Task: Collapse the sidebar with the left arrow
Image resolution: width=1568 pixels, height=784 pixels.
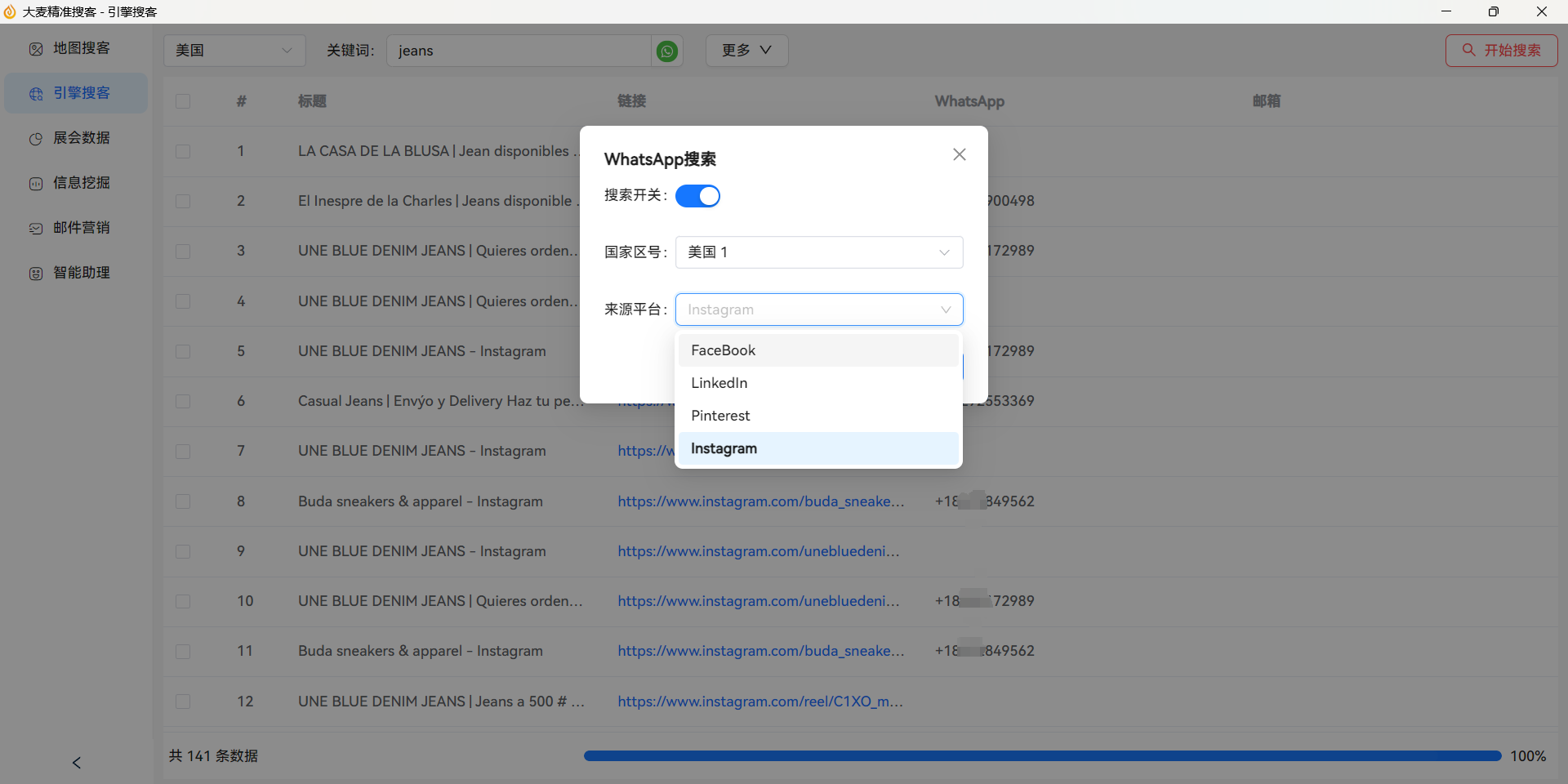Action: (77, 763)
